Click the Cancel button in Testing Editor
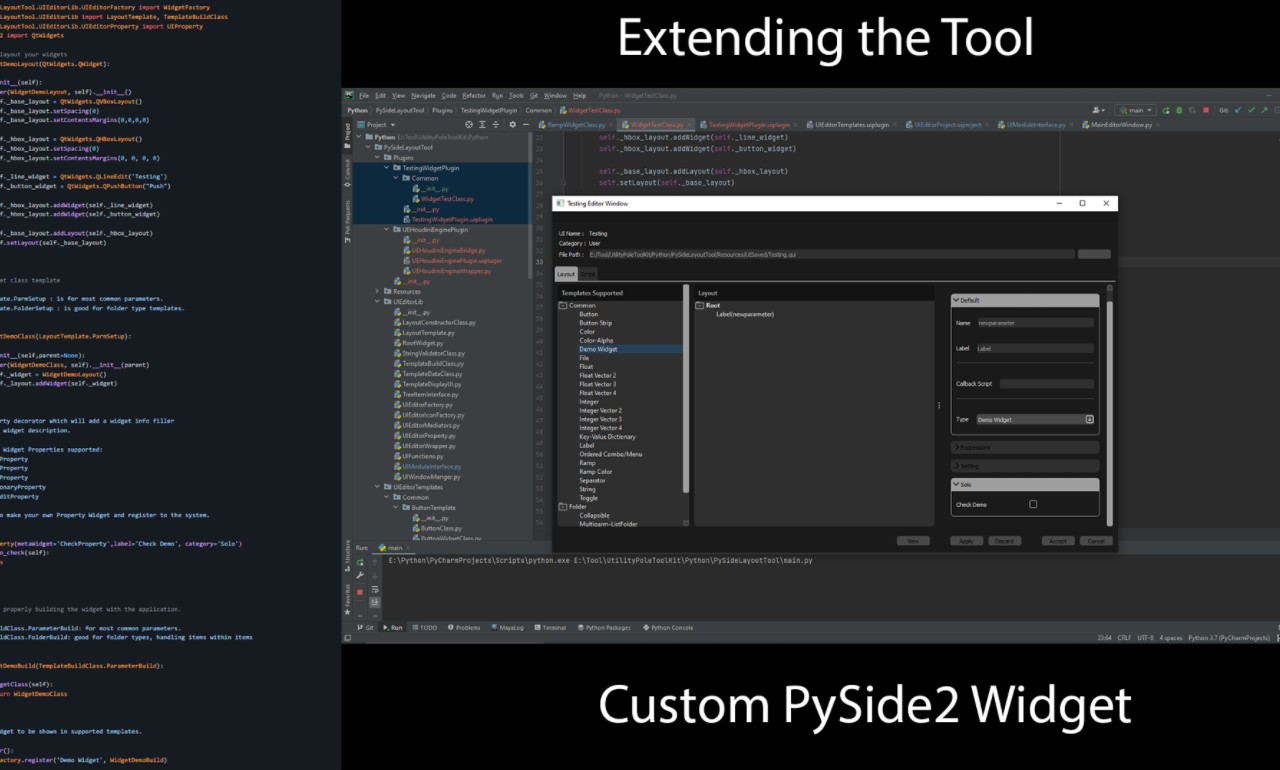Image resolution: width=1280 pixels, height=770 pixels. [1096, 541]
